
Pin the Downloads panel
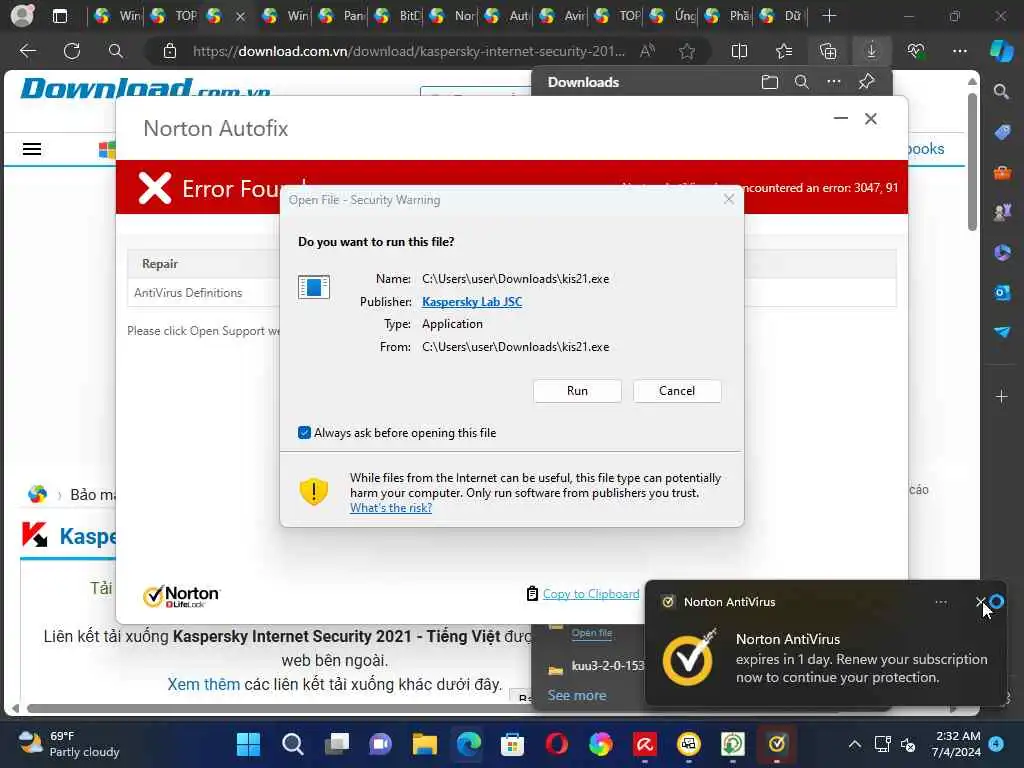[x=866, y=82]
